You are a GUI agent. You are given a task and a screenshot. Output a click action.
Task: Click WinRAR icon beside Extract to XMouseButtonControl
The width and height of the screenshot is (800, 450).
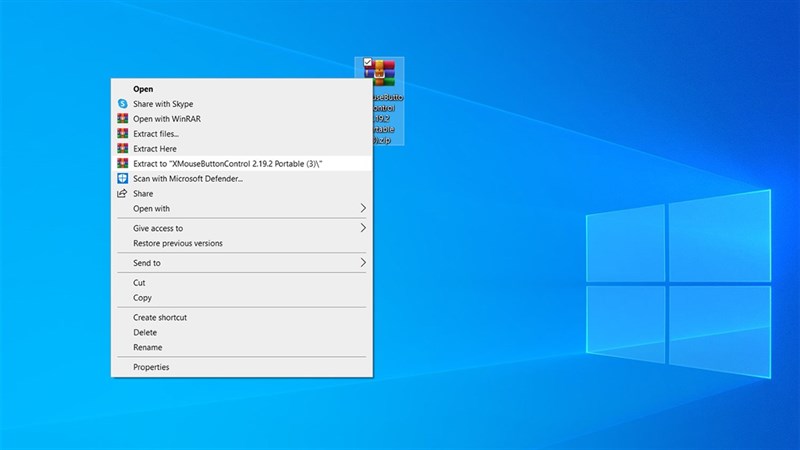(x=122, y=164)
